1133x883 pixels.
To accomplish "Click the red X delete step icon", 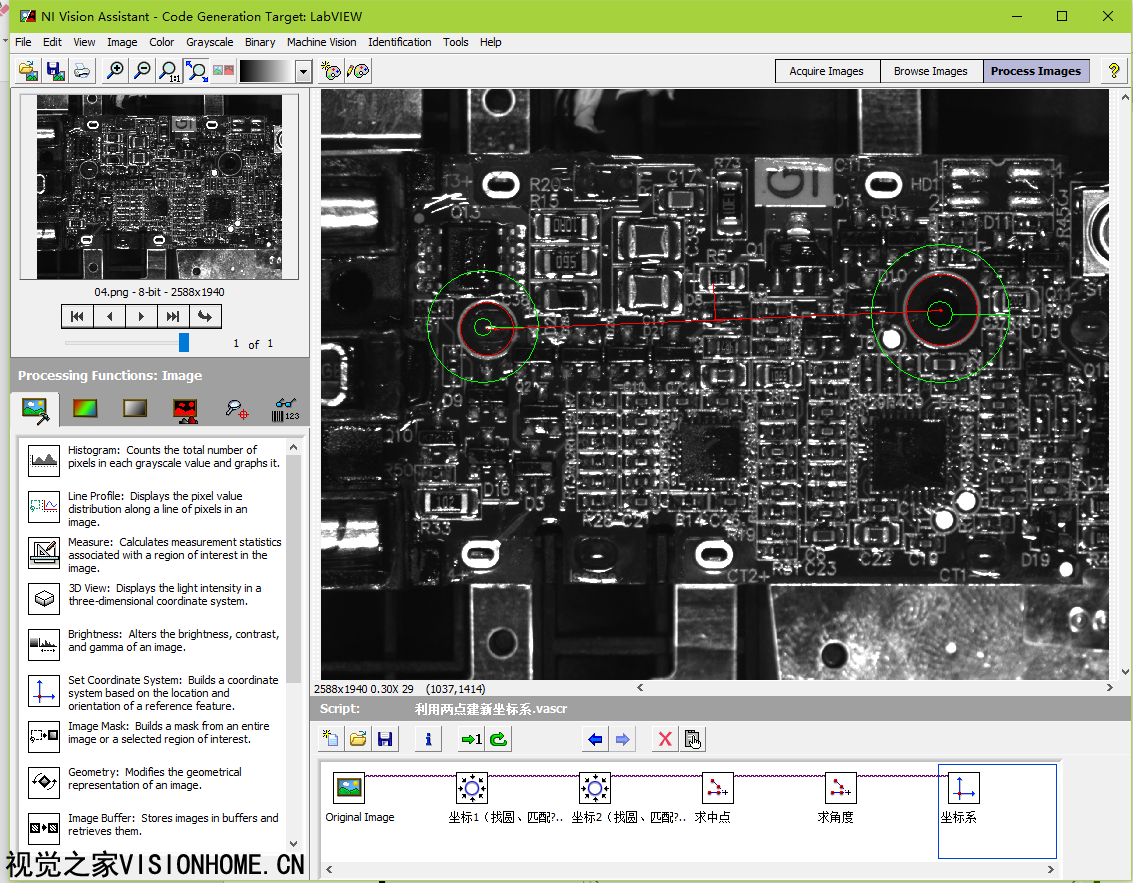I will coord(664,739).
